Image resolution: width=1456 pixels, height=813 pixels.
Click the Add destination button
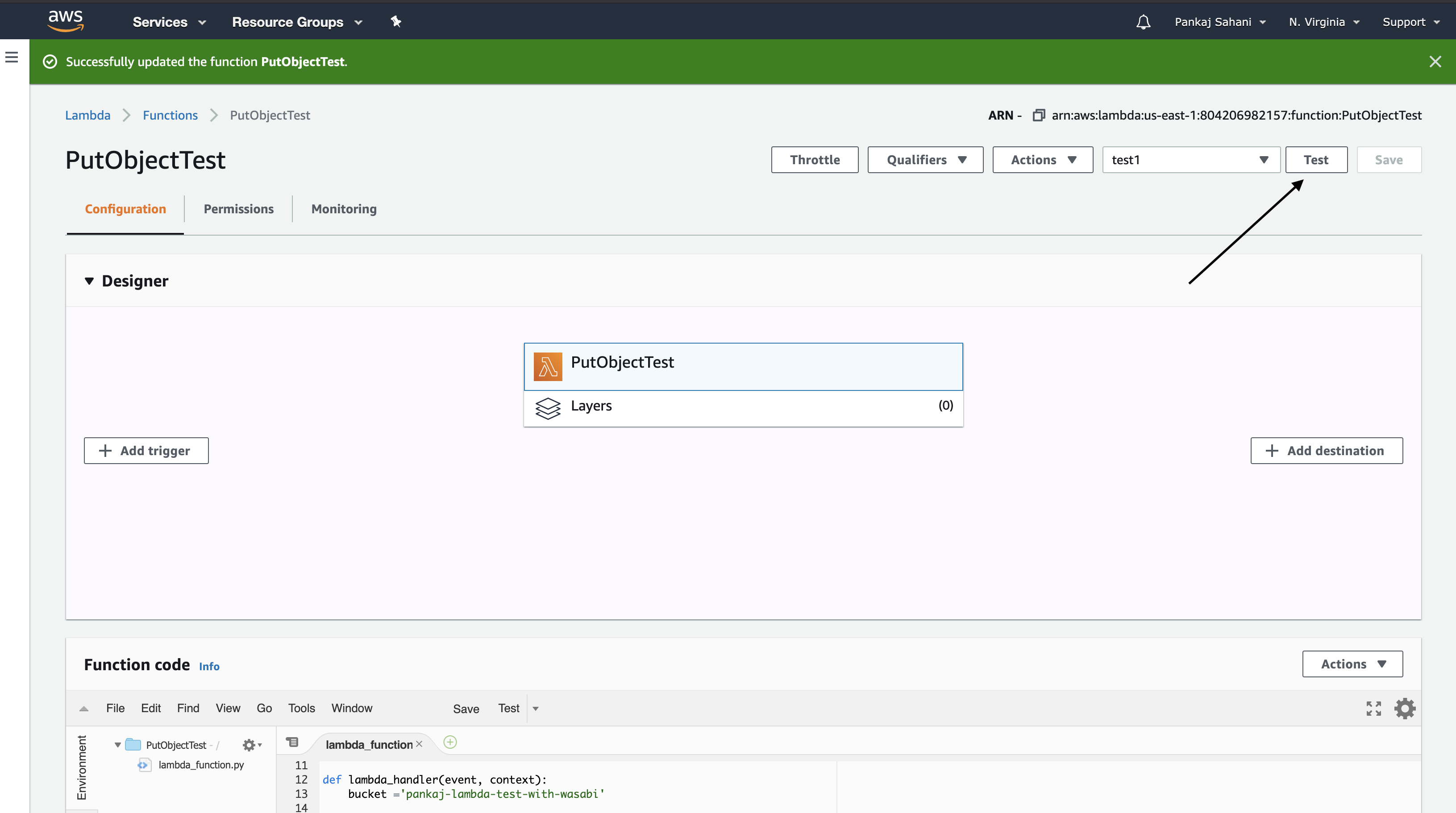1327,450
